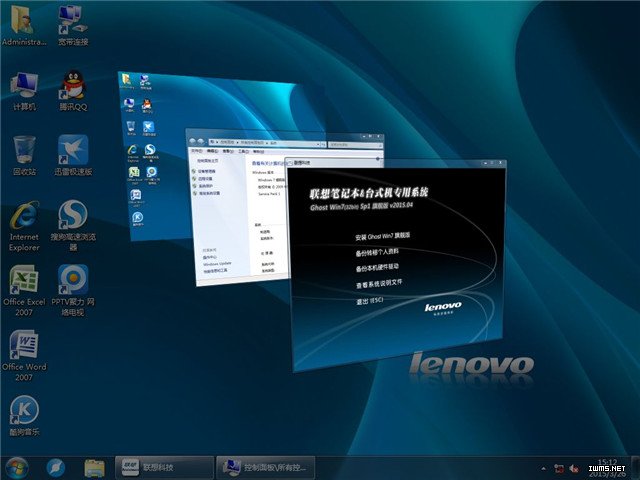Click 退出 (ESC) in Lenovo window
Viewport: 640px width, 480px height.
[x=369, y=301]
